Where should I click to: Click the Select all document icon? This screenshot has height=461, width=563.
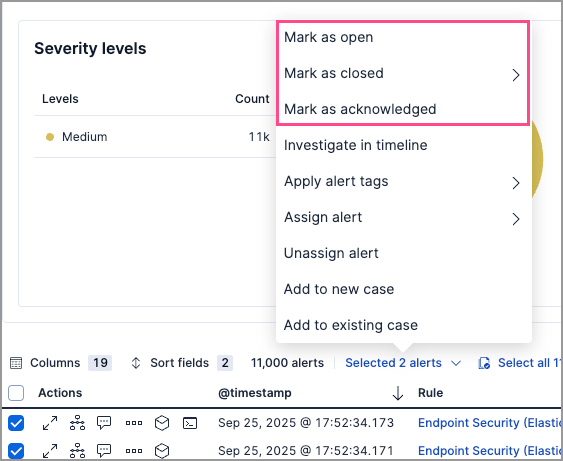pyautogui.click(x=484, y=363)
